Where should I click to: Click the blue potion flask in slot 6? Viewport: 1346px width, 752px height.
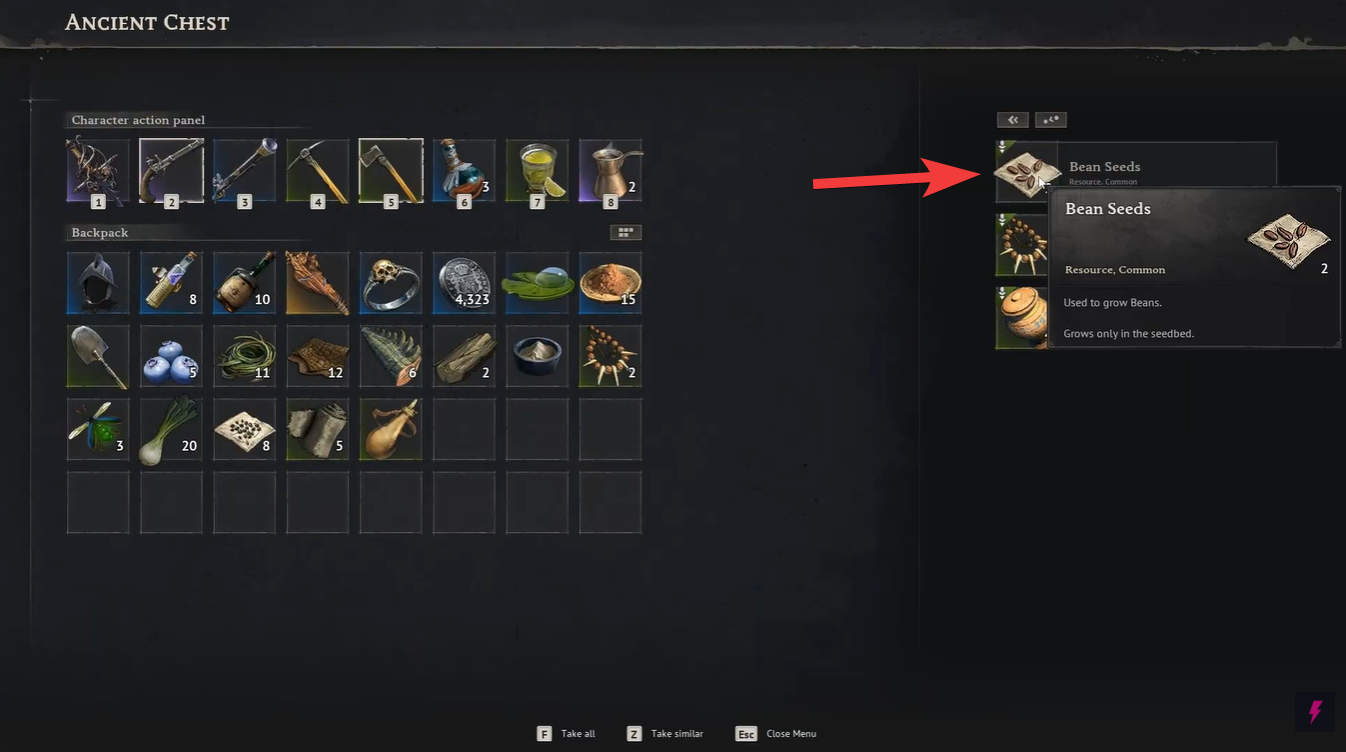coord(464,171)
